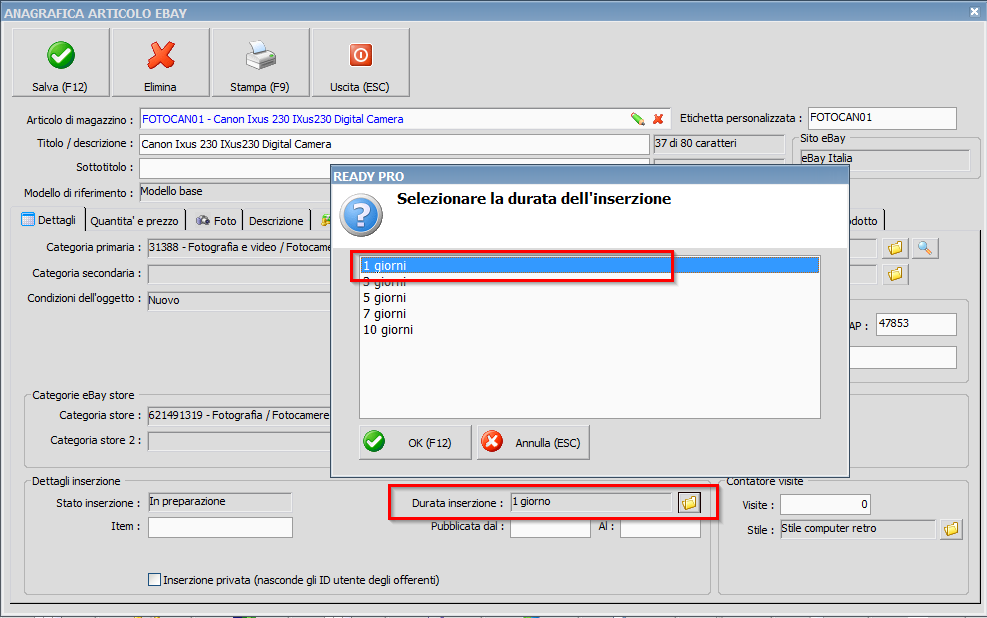Viewport: 987px width, 618px height.
Task: Click the green pencil edit icon for Articolo di magazzino
Action: tap(638, 119)
